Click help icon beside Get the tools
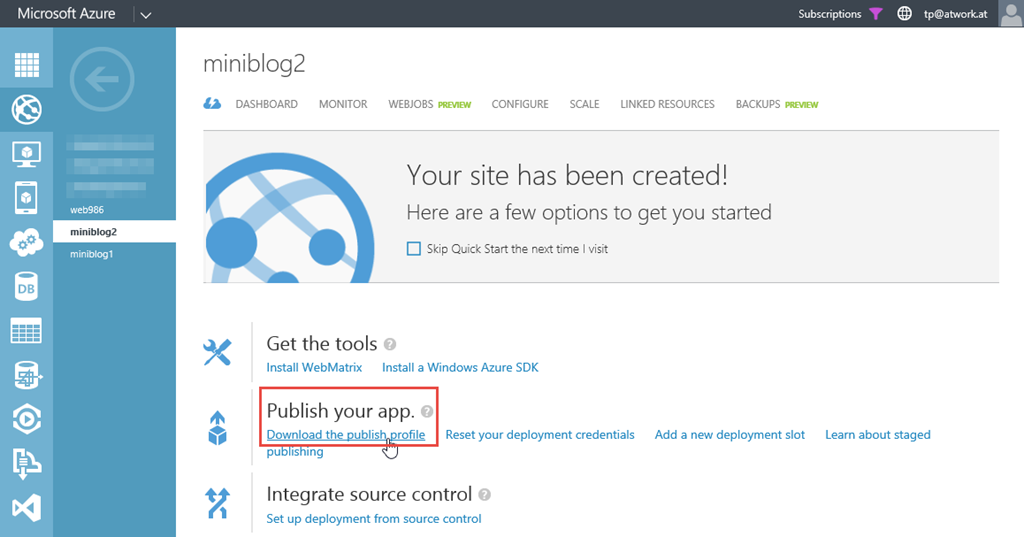This screenshot has height=537, width=1024. pyautogui.click(x=390, y=344)
